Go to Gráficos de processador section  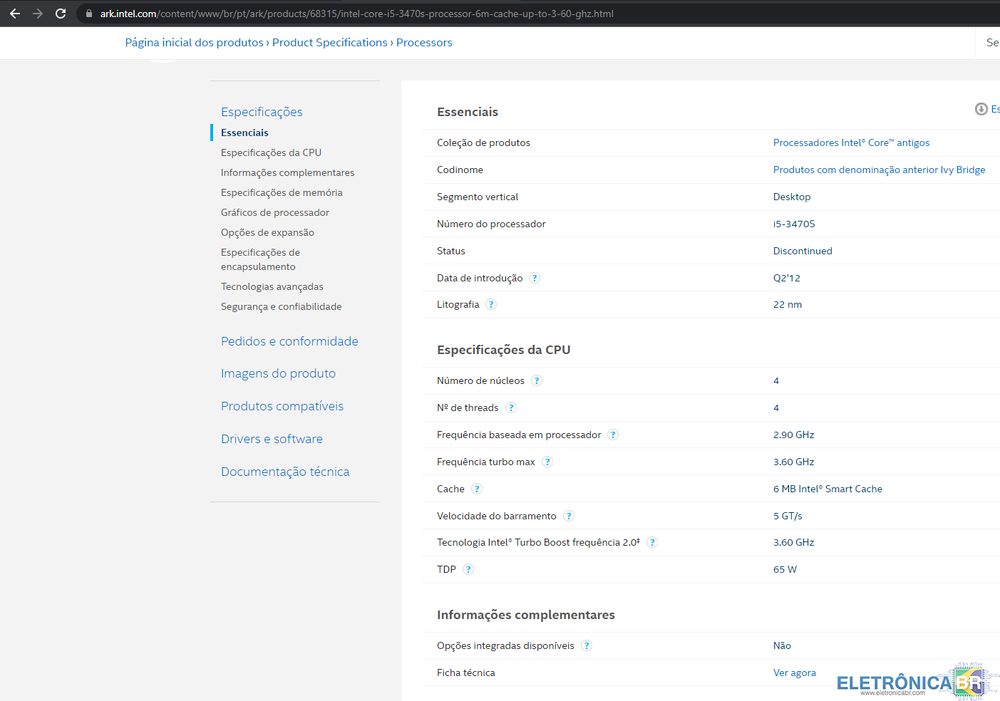(275, 213)
